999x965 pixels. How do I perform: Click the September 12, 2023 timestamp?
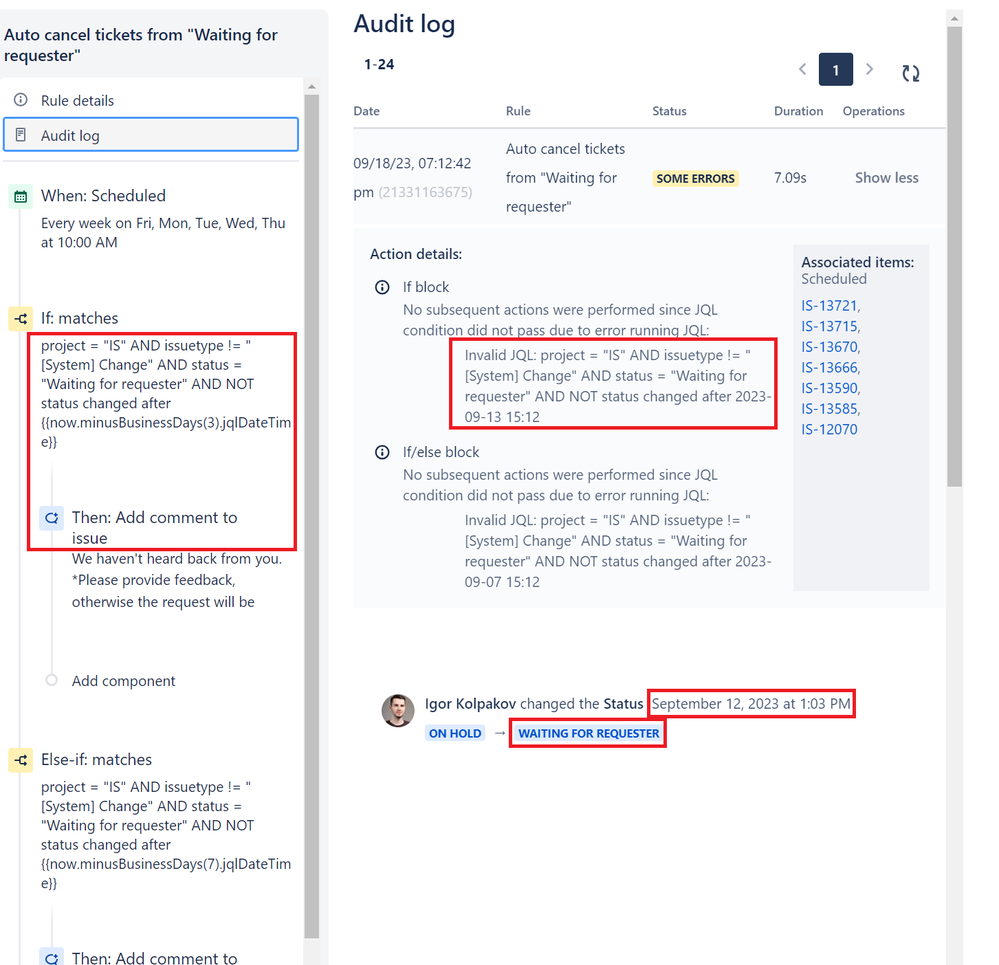pyautogui.click(x=751, y=704)
